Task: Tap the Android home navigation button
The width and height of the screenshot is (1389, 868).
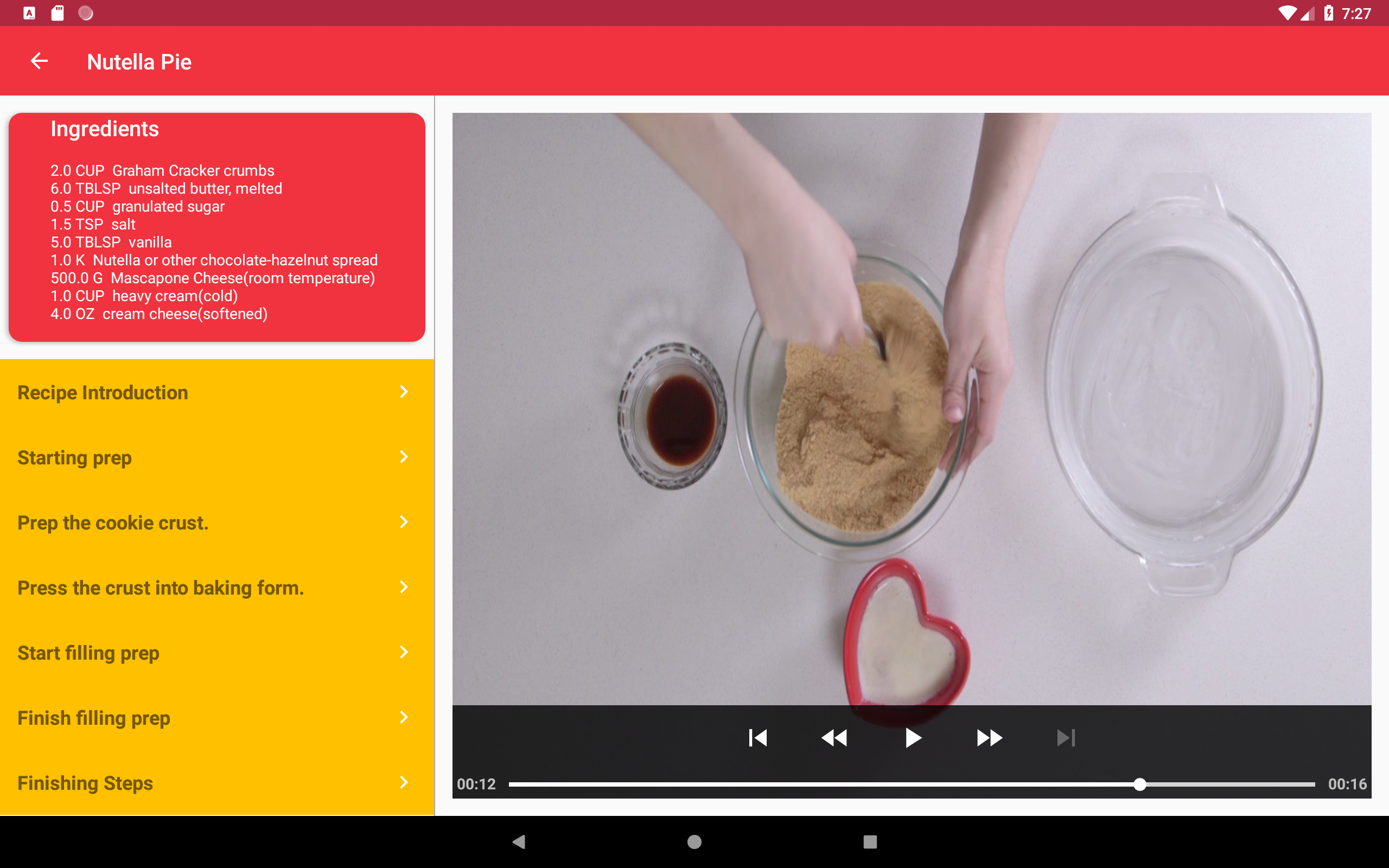Action: click(x=694, y=841)
